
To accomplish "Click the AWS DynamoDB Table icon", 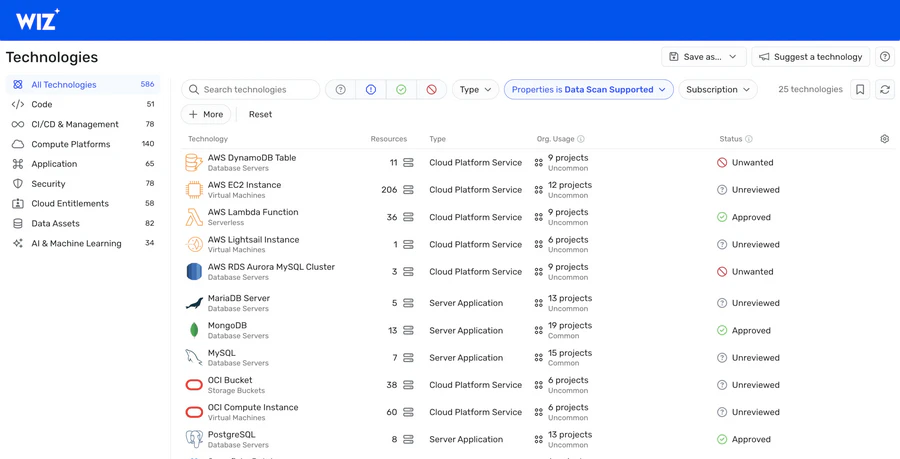I will point(194,162).
